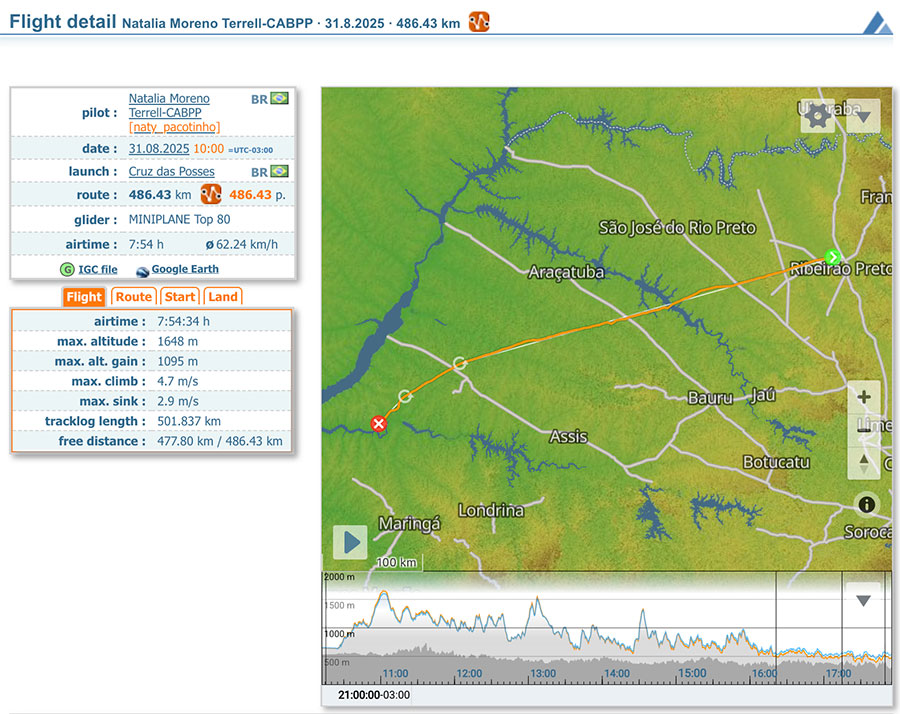Expand the map layers dropdown arrow

(x=863, y=116)
